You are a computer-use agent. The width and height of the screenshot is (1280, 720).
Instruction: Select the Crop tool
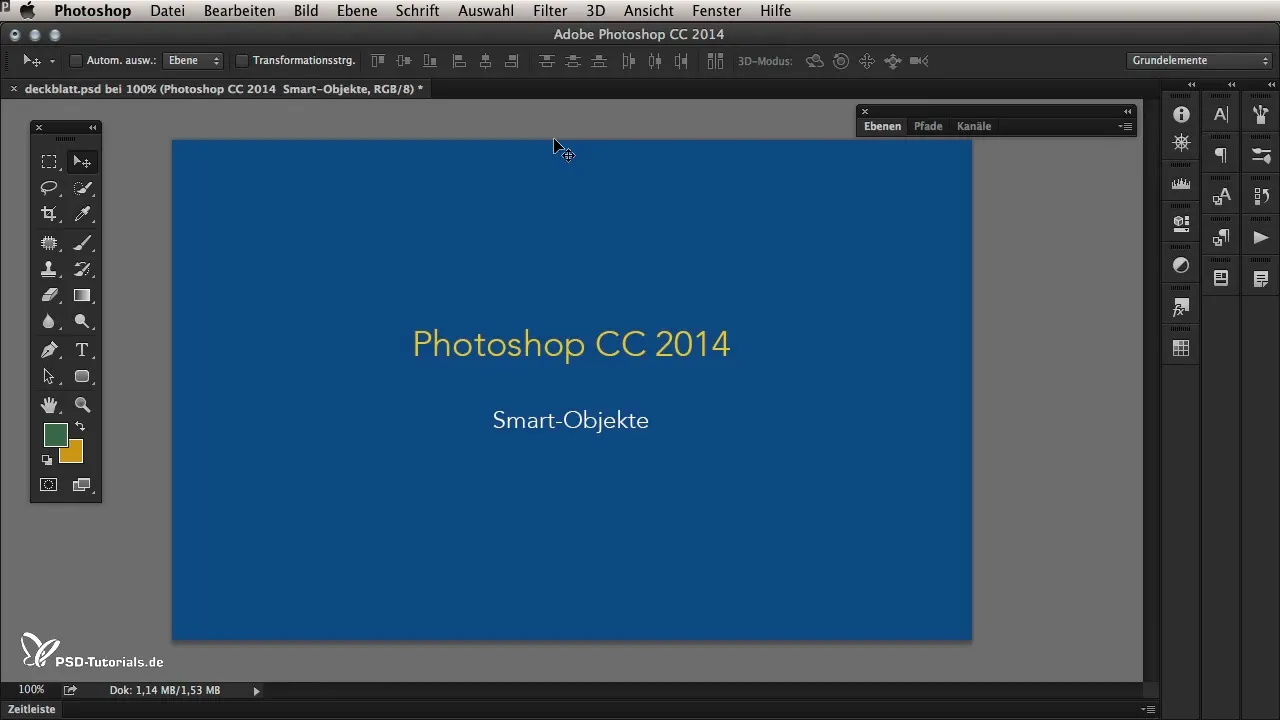point(48,214)
